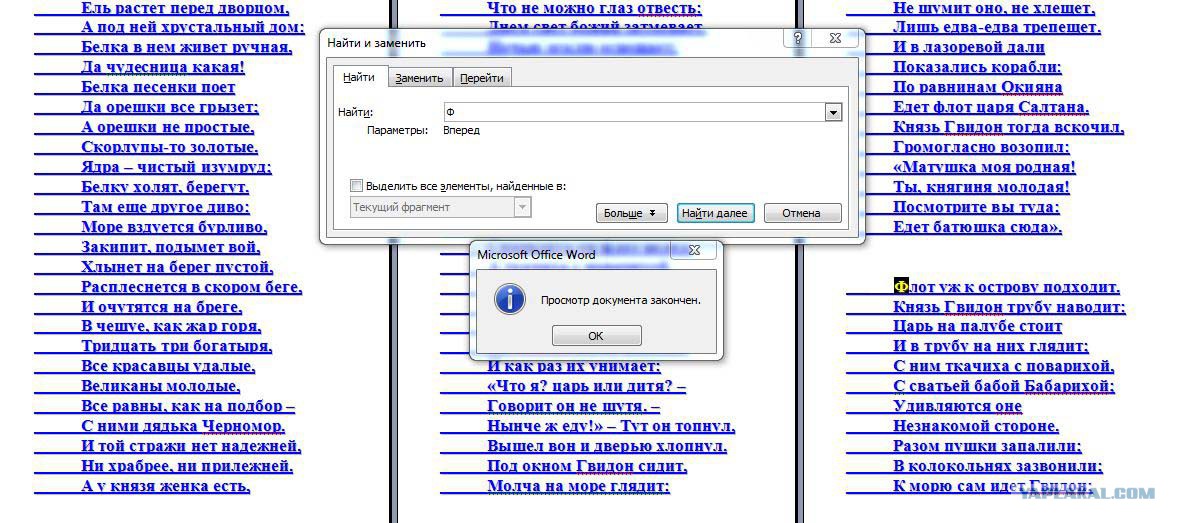Expand options with the Больше button

(x=631, y=213)
